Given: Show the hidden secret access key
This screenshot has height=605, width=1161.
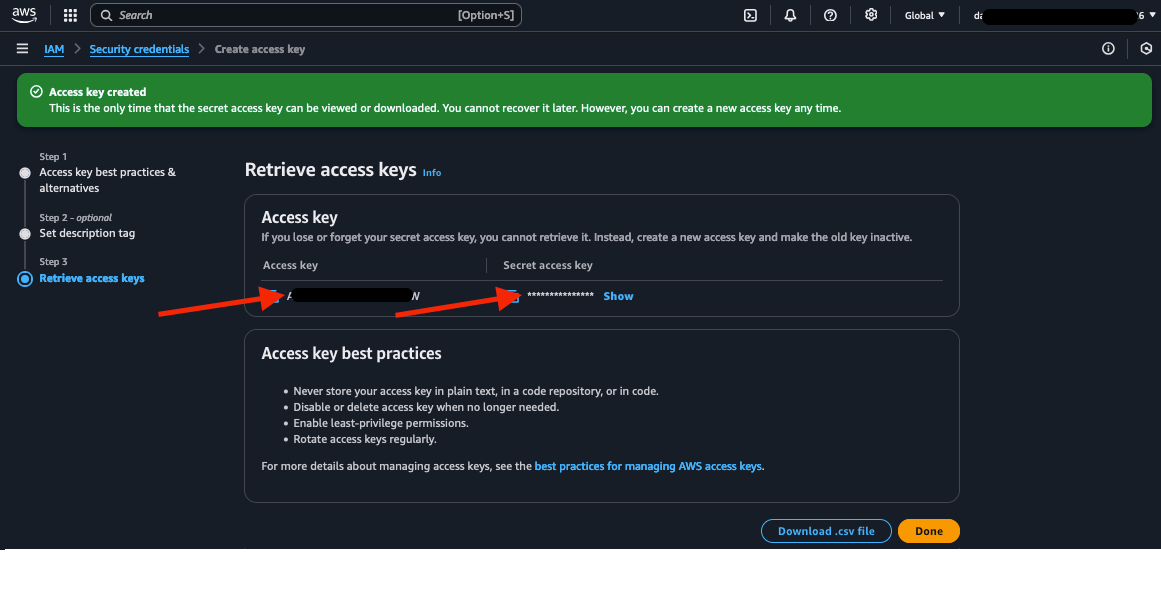Looking at the screenshot, I should pyautogui.click(x=618, y=296).
